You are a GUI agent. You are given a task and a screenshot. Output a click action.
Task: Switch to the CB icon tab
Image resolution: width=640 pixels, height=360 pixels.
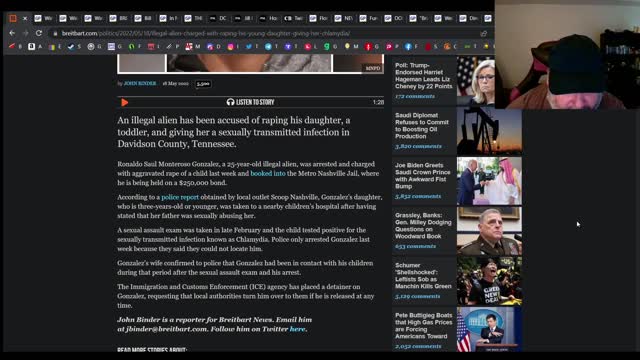tap(293, 18)
